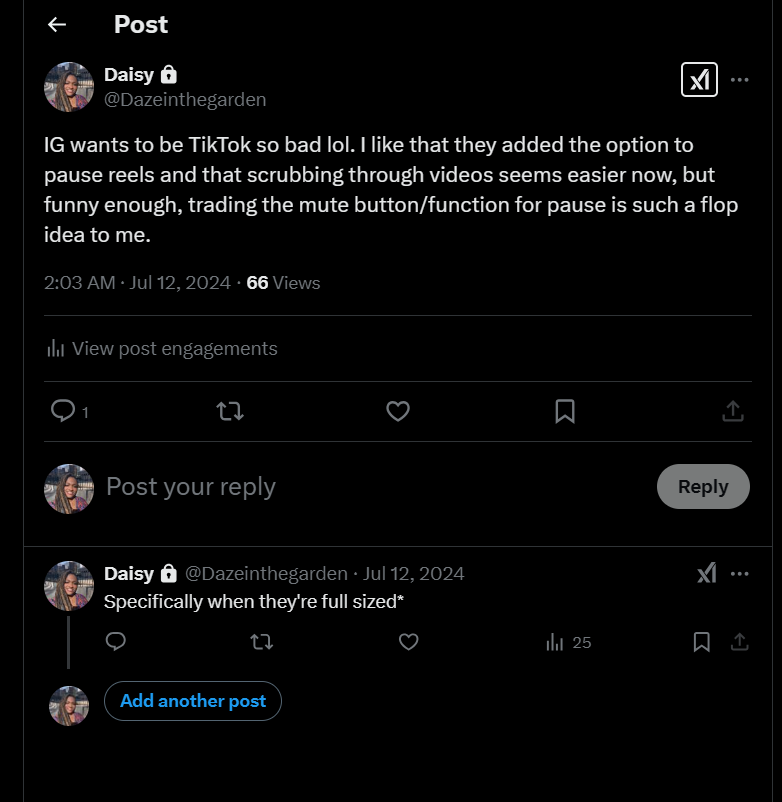Bookmark the reply post
The width and height of the screenshot is (782, 802).
point(702,642)
